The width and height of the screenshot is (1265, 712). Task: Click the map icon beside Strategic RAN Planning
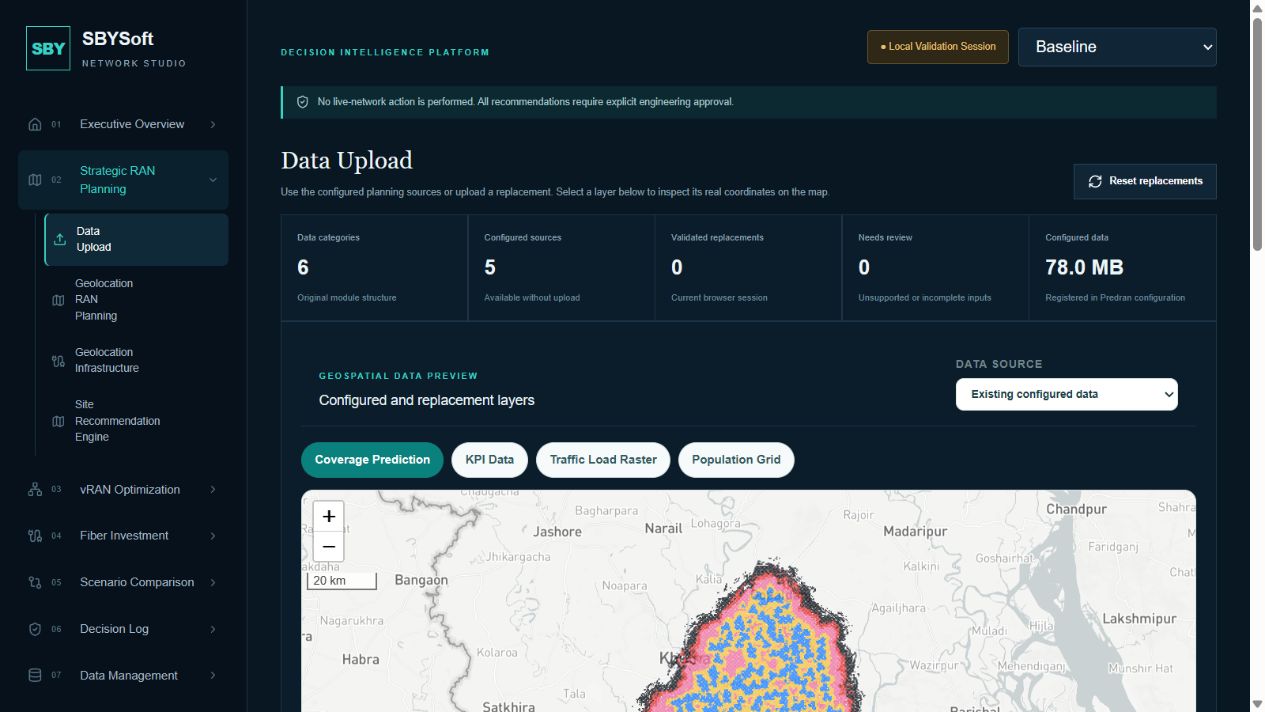click(x=35, y=180)
